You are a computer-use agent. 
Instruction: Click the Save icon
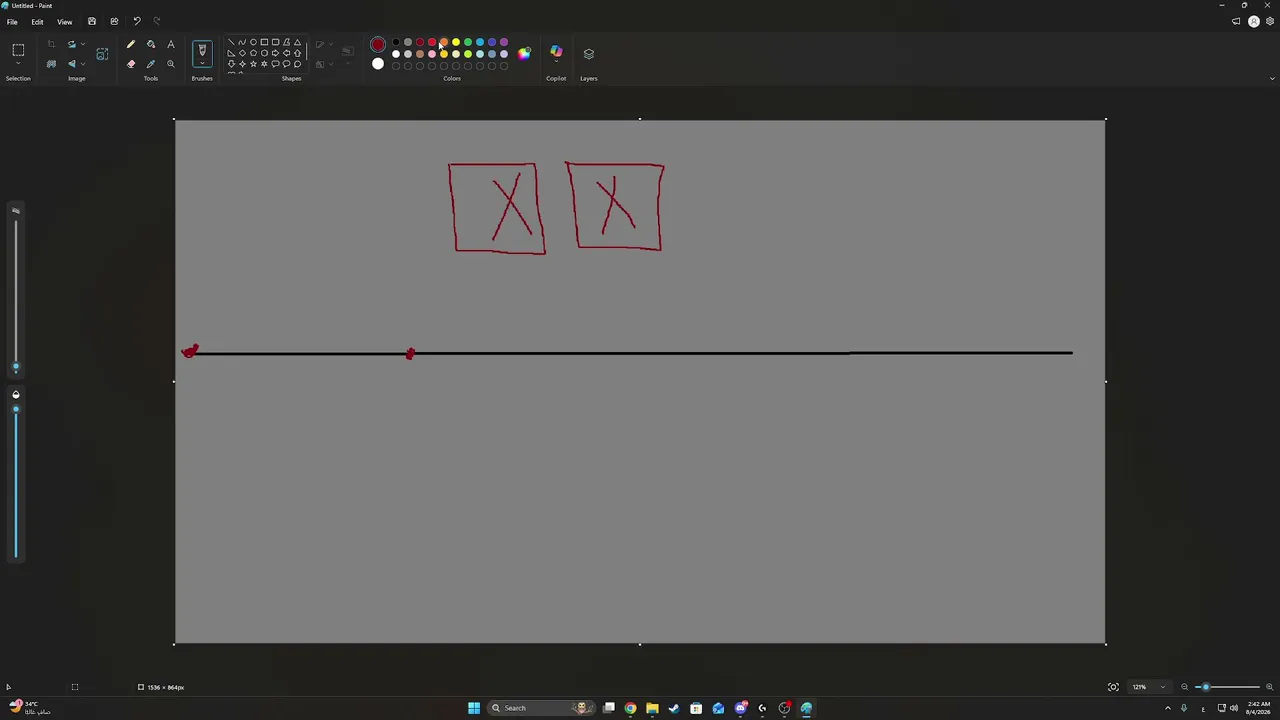[92, 21]
